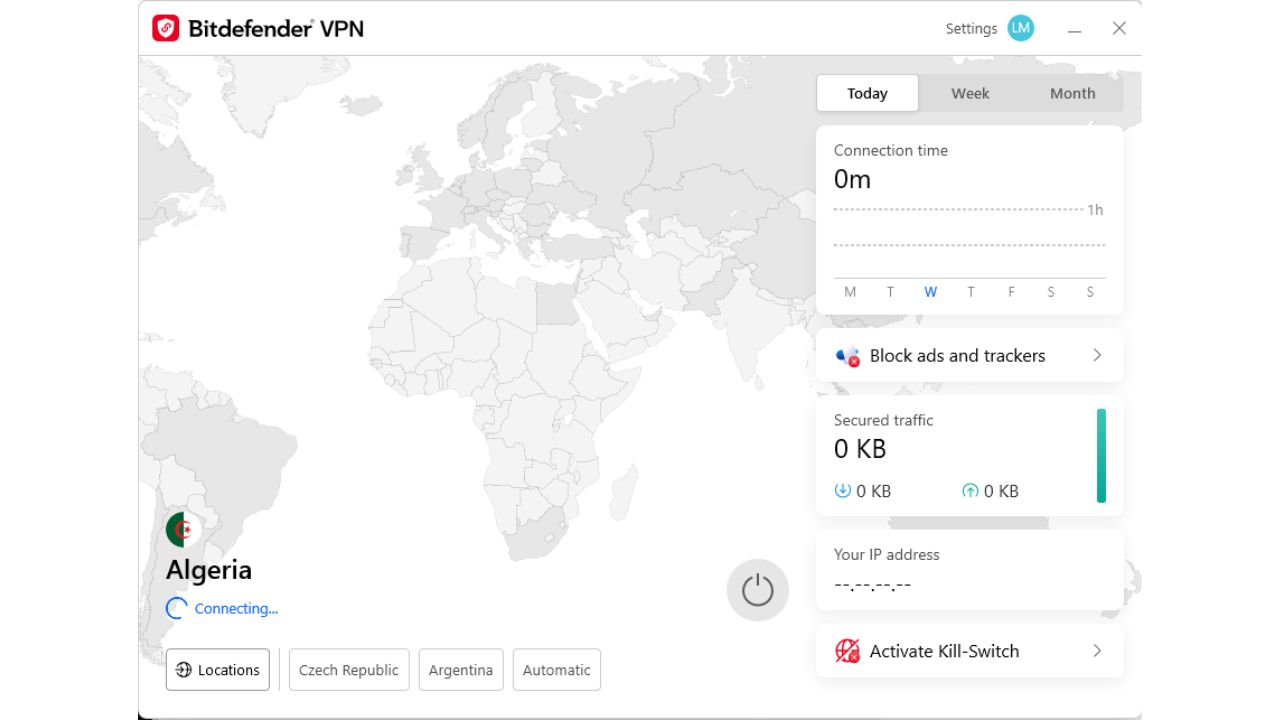Image resolution: width=1280 pixels, height=720 pixels.
Task: Open the Block ads and trackers feature
Action: tap(956, 355)
